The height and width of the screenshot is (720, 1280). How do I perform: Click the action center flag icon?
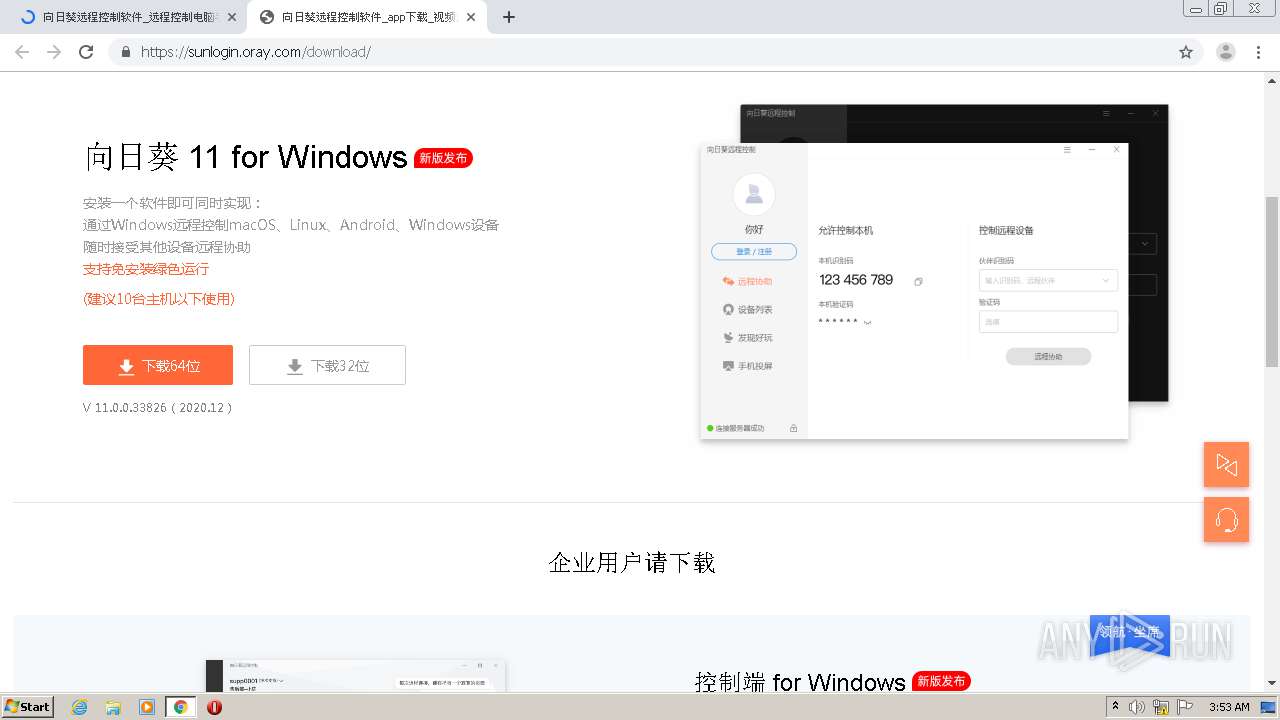click(x=1185, y=707)
